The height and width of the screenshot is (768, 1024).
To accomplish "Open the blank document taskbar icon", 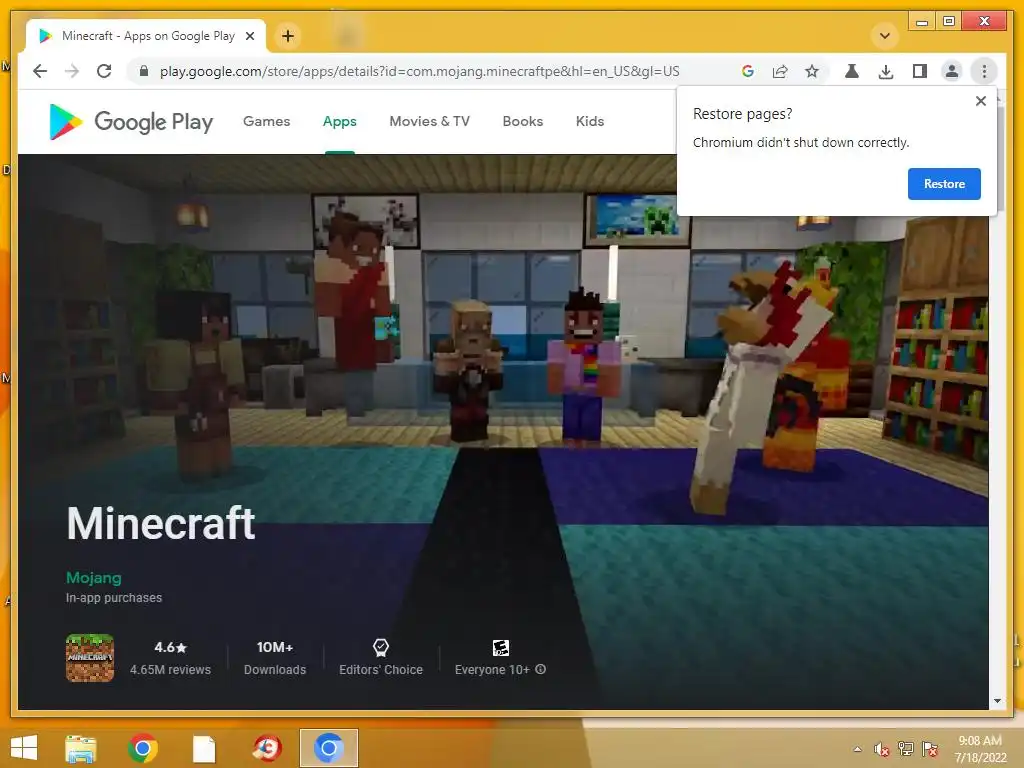I will pyautogui.click(x=204, y=748).
